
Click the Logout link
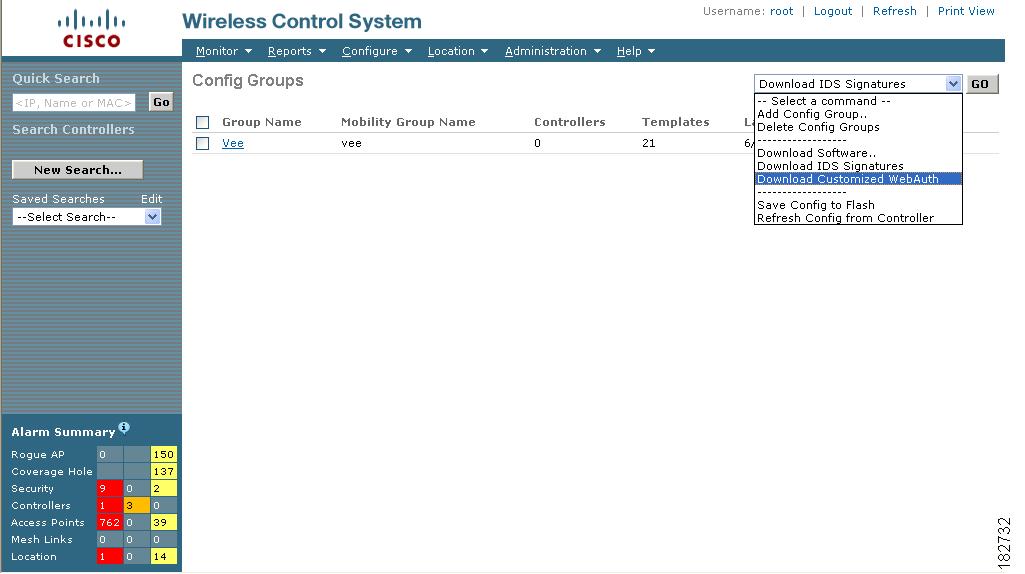833,11
